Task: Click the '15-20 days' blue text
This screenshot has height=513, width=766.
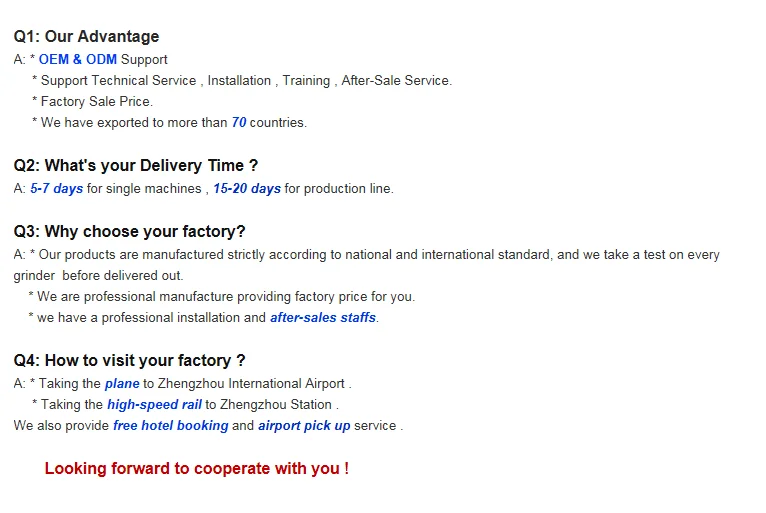Action: 247,189
